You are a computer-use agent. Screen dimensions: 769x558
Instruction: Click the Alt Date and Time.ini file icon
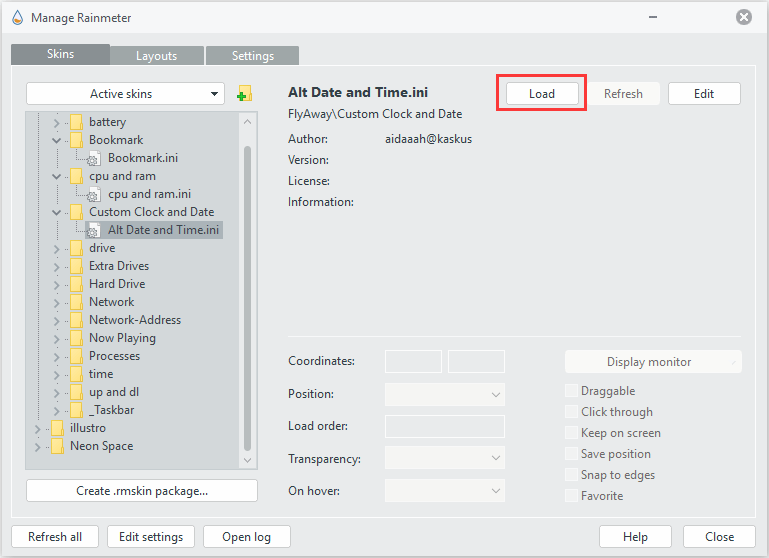[x=93, y=230]
